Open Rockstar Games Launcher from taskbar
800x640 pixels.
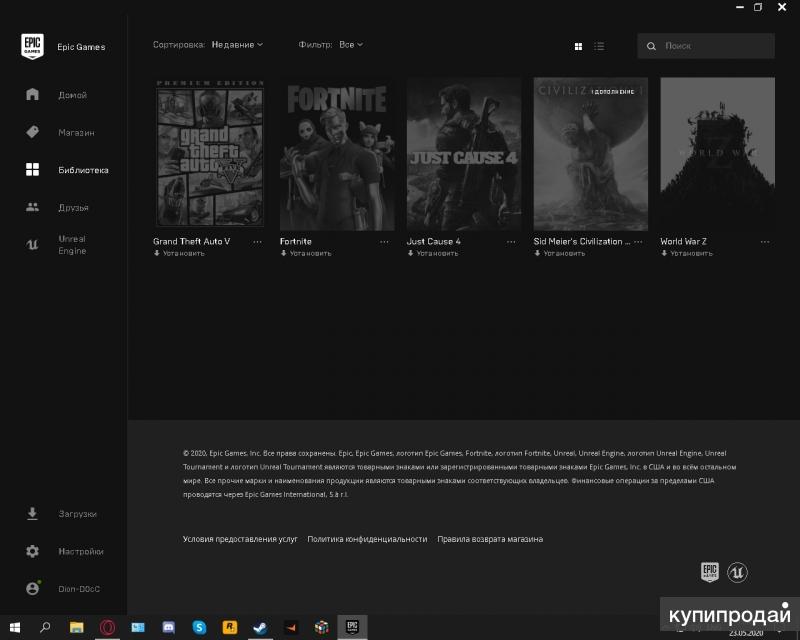pyautogui.click(x=230, y=627)
